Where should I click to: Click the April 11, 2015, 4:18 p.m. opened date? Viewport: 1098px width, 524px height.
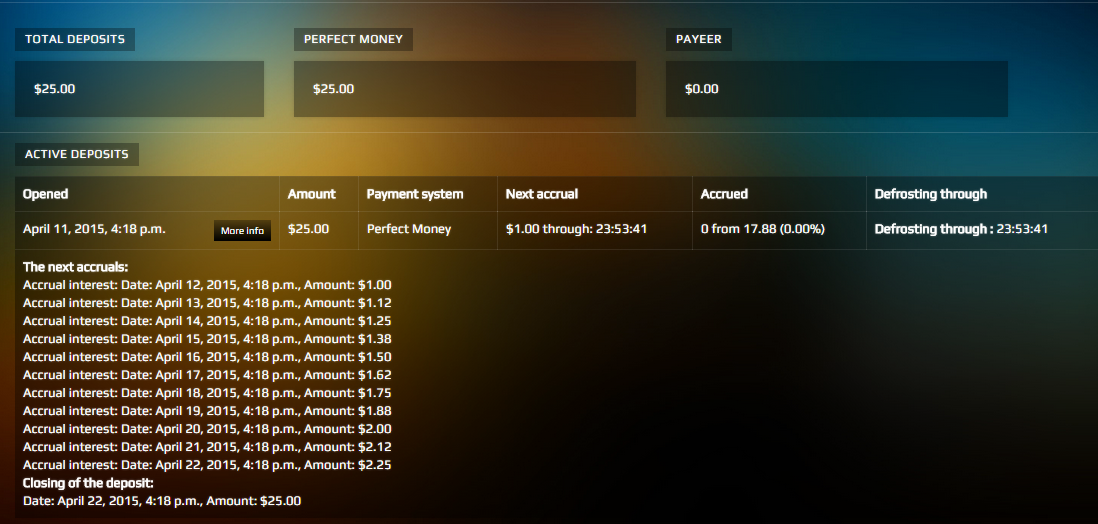(94, 229)
